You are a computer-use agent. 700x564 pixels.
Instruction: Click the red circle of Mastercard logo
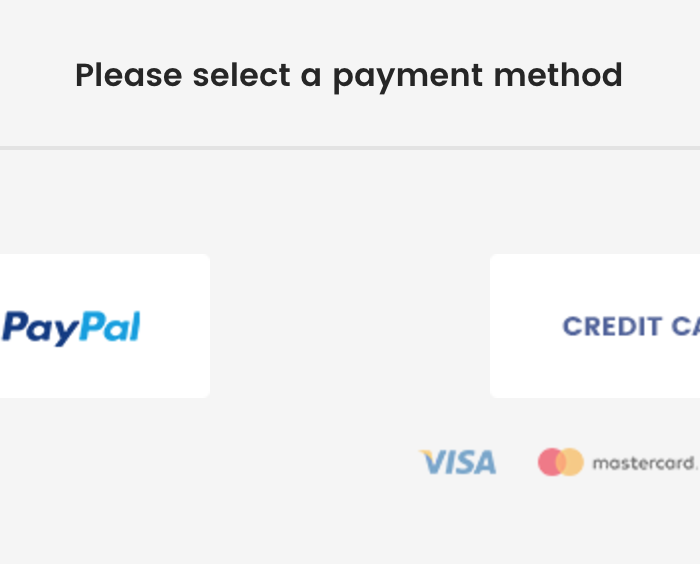click(551, 462)
